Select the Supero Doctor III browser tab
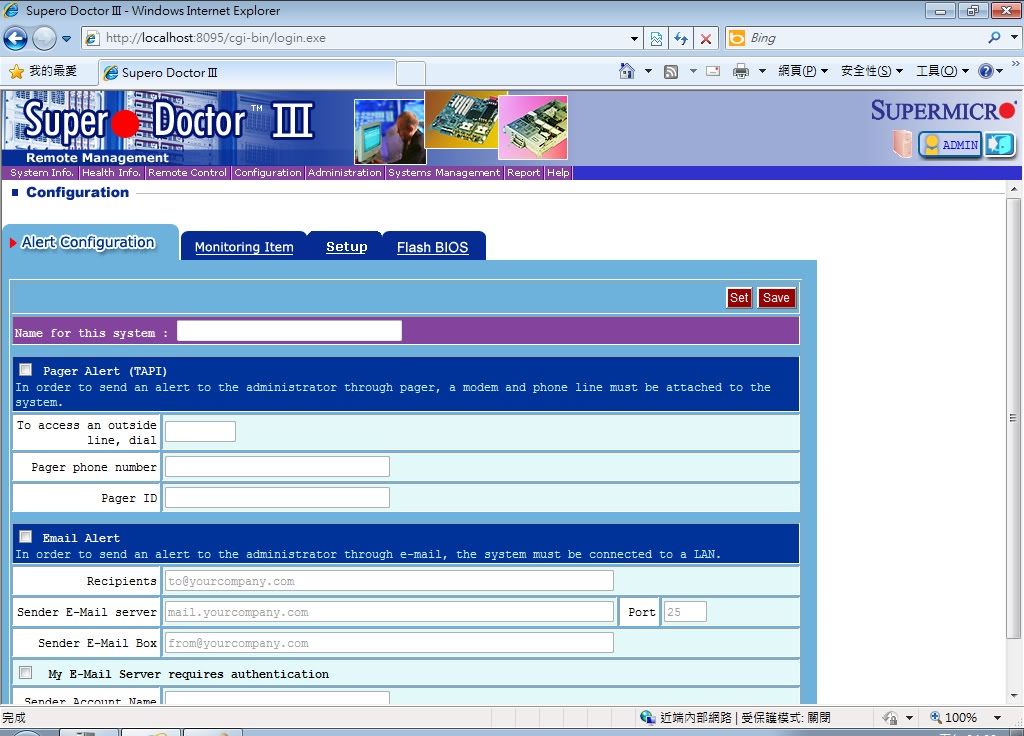This screenshot has height=736, width=1024. (247, 72)
